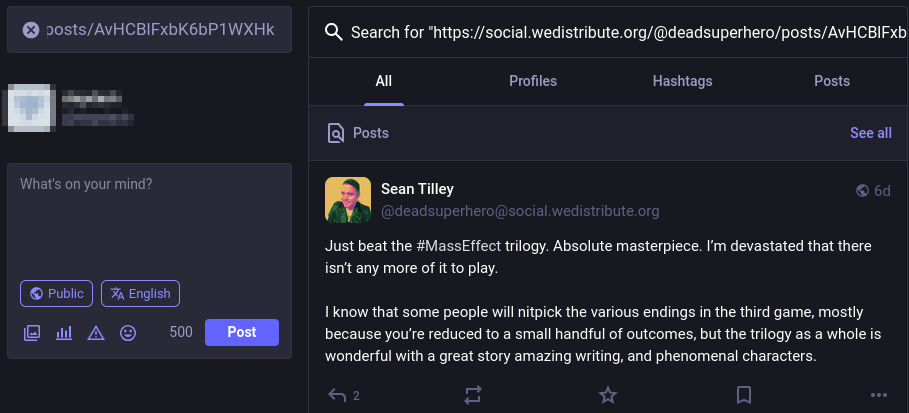The image size is (909, 413).
Task: Open the Posts search tab
Action: point(832,81)
